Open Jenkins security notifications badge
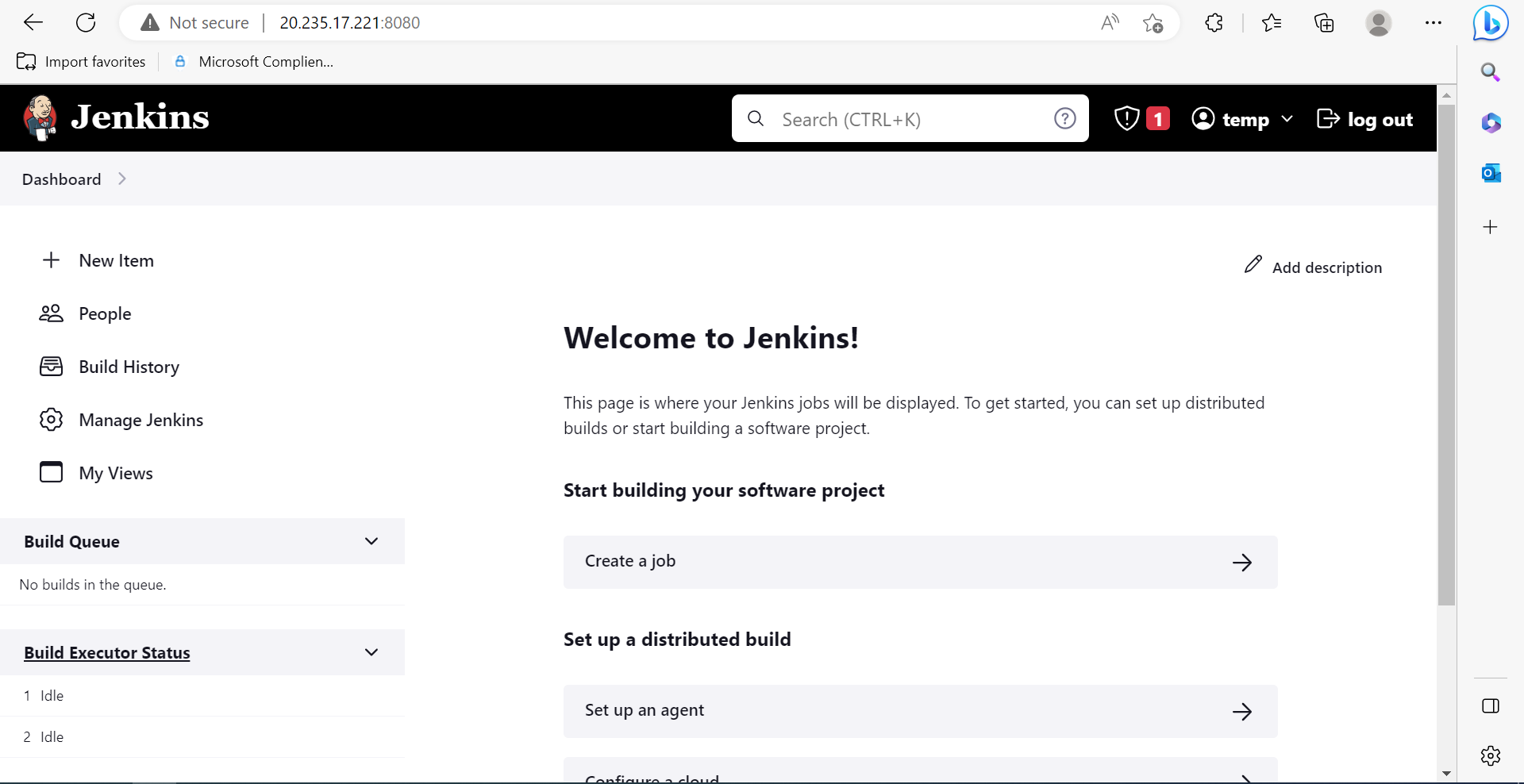 pyautogui.click(x=1141, y=117)
